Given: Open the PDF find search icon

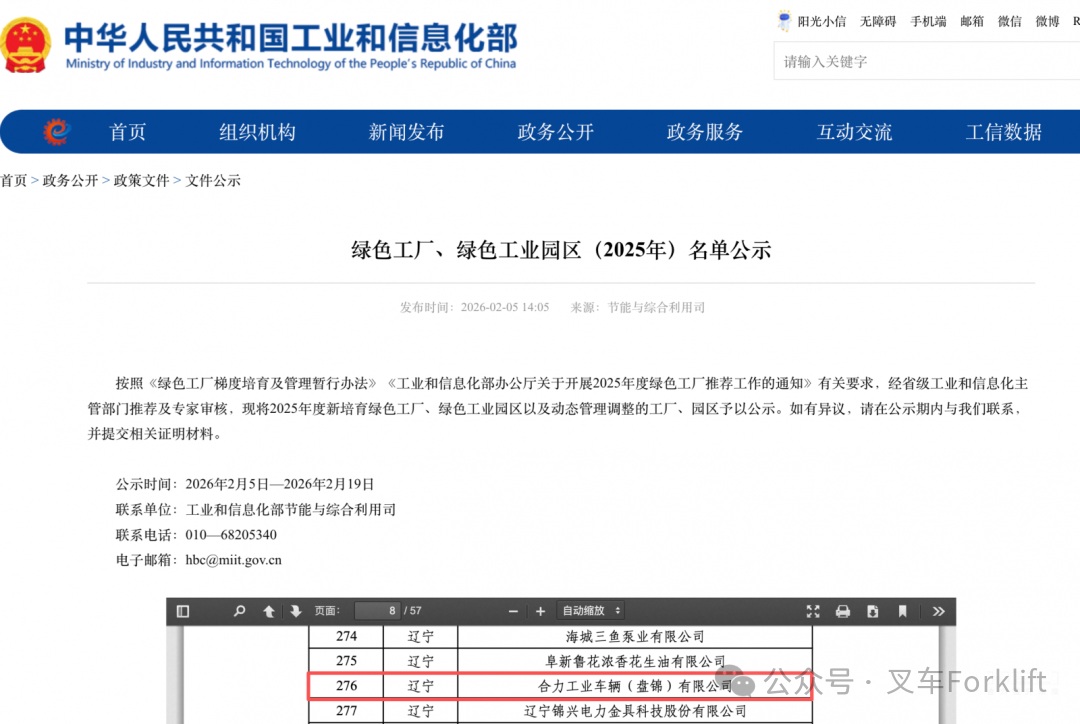Looking at the screenshot, I should [240, 611].
